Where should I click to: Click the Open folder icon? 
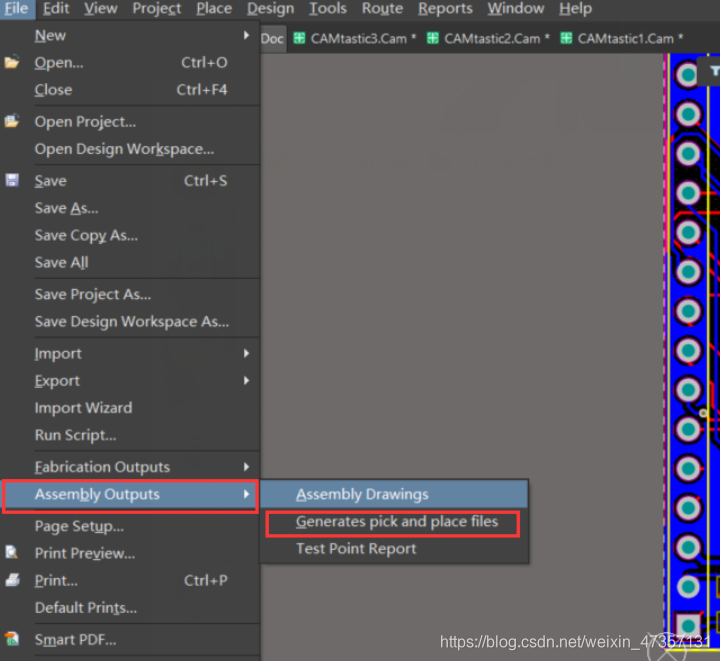11,62
